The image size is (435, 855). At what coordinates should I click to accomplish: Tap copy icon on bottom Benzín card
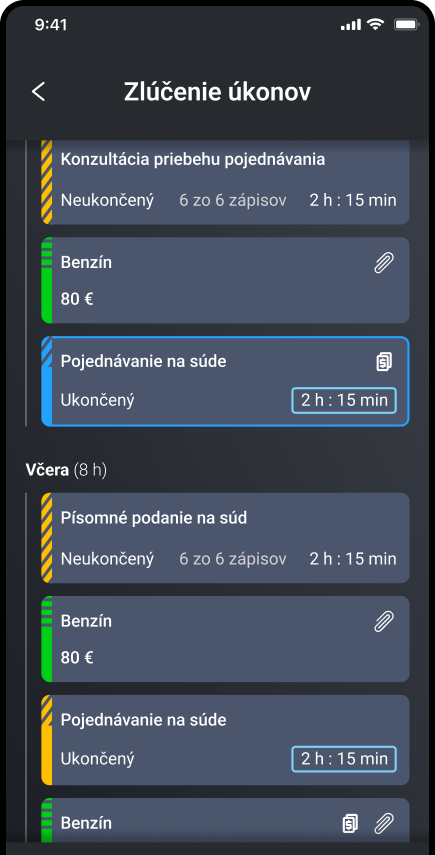[x=351, y=823]
